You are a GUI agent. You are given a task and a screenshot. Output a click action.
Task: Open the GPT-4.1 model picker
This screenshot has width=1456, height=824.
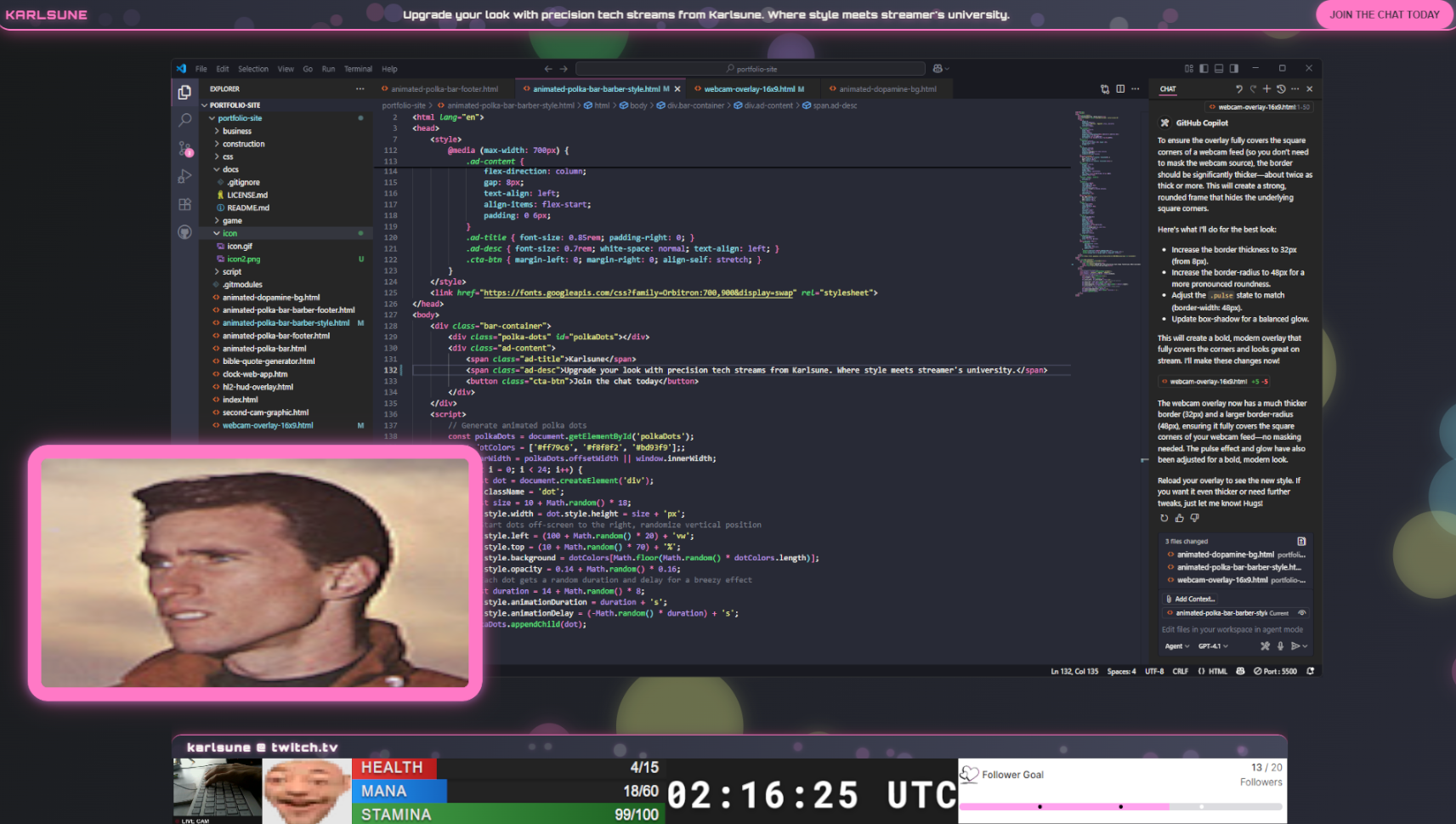click(1213, 646)
